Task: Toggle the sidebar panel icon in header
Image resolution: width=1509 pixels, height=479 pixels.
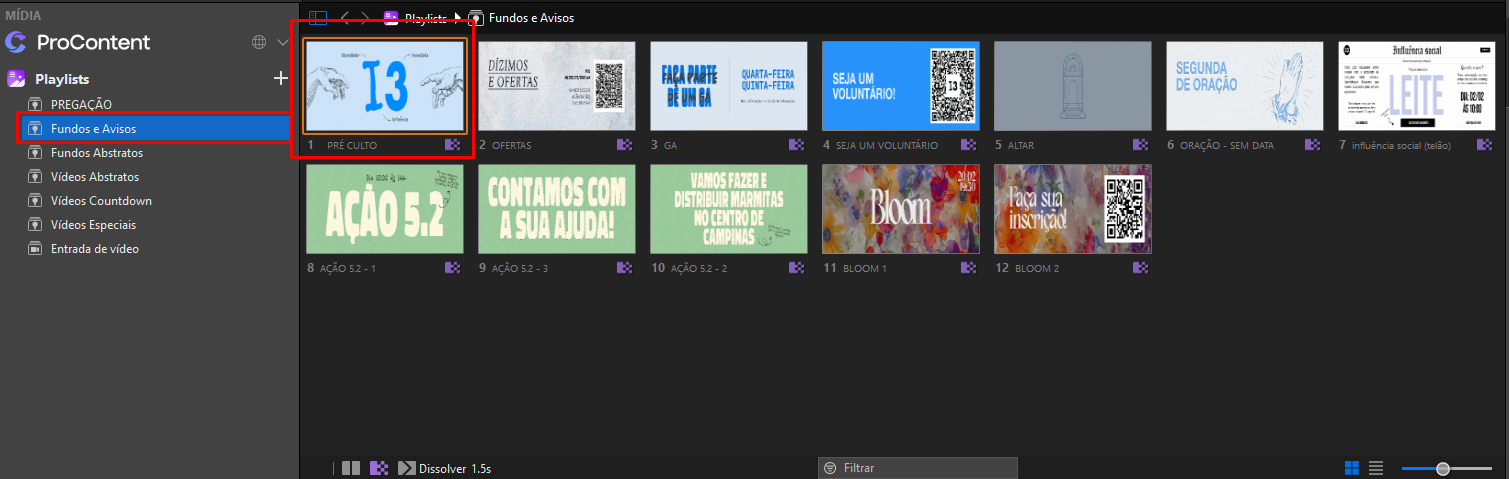Action: pyautogui.click(x=317, y=18)
